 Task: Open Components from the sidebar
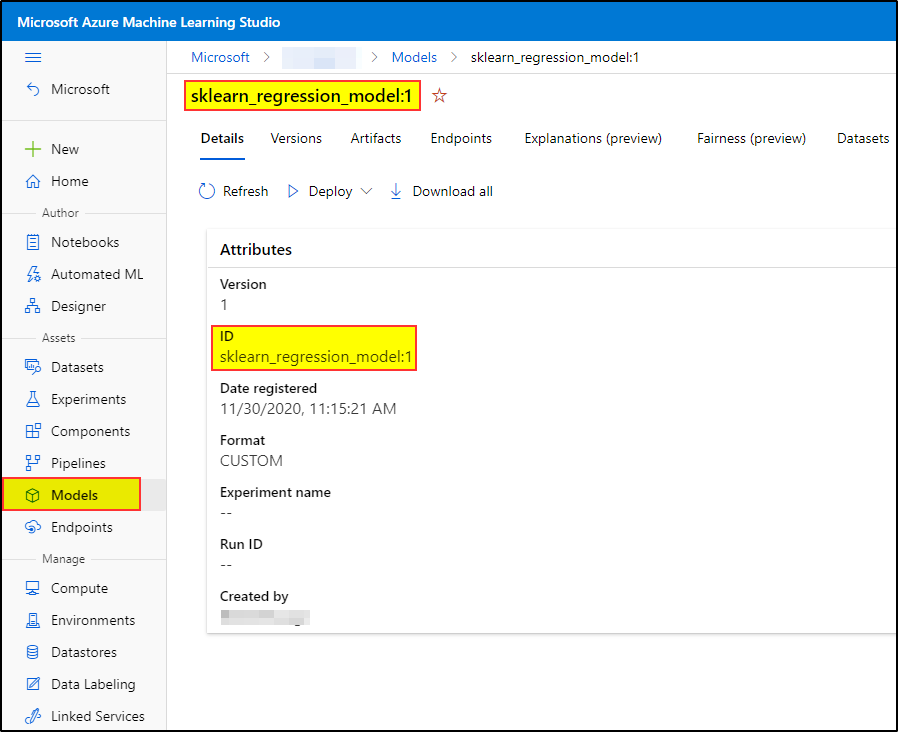click(90, 431)
